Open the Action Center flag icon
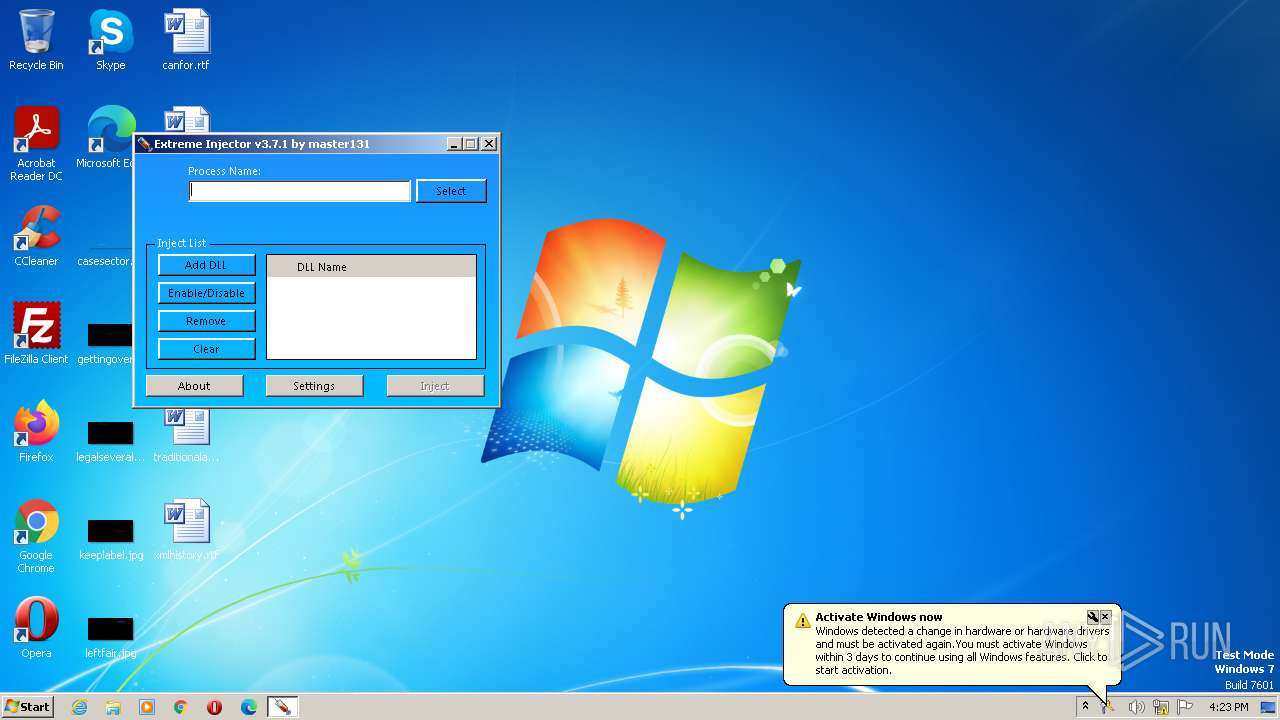 tap(1185, 707)
